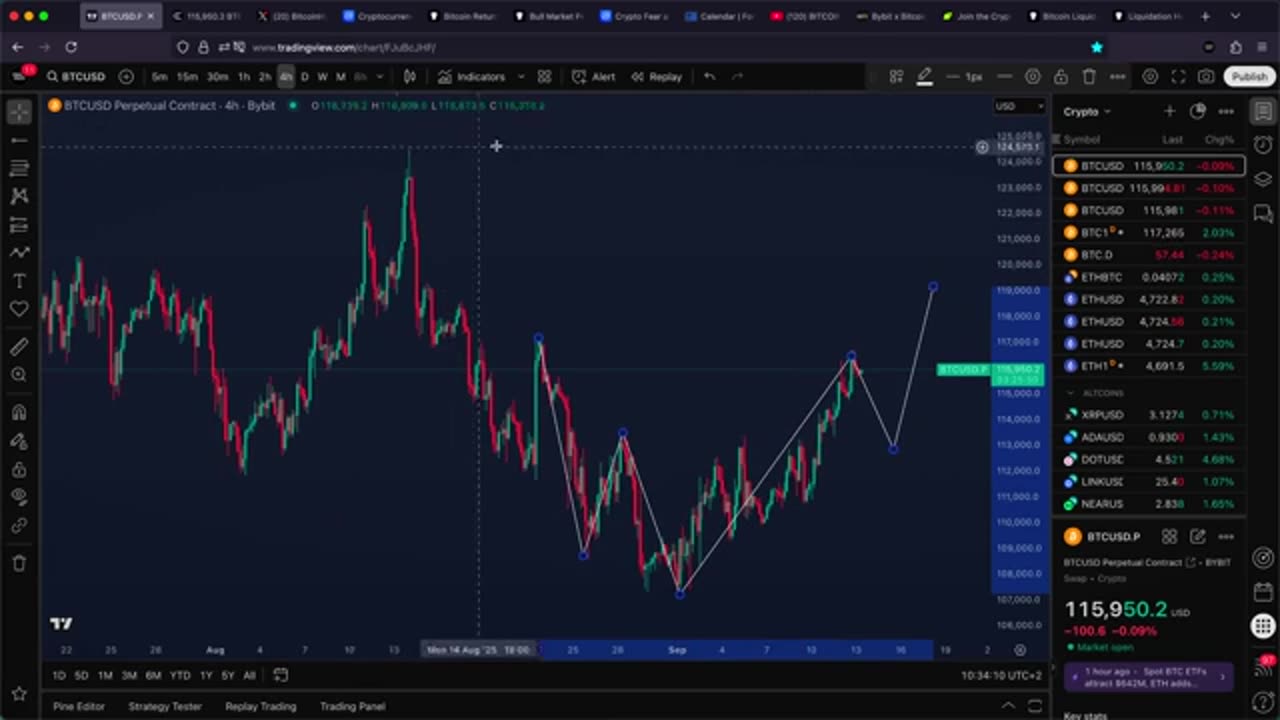Screen dimensions: 1280x720
Task: Select the 1h timeframe
Action: (x=243, y=77)
